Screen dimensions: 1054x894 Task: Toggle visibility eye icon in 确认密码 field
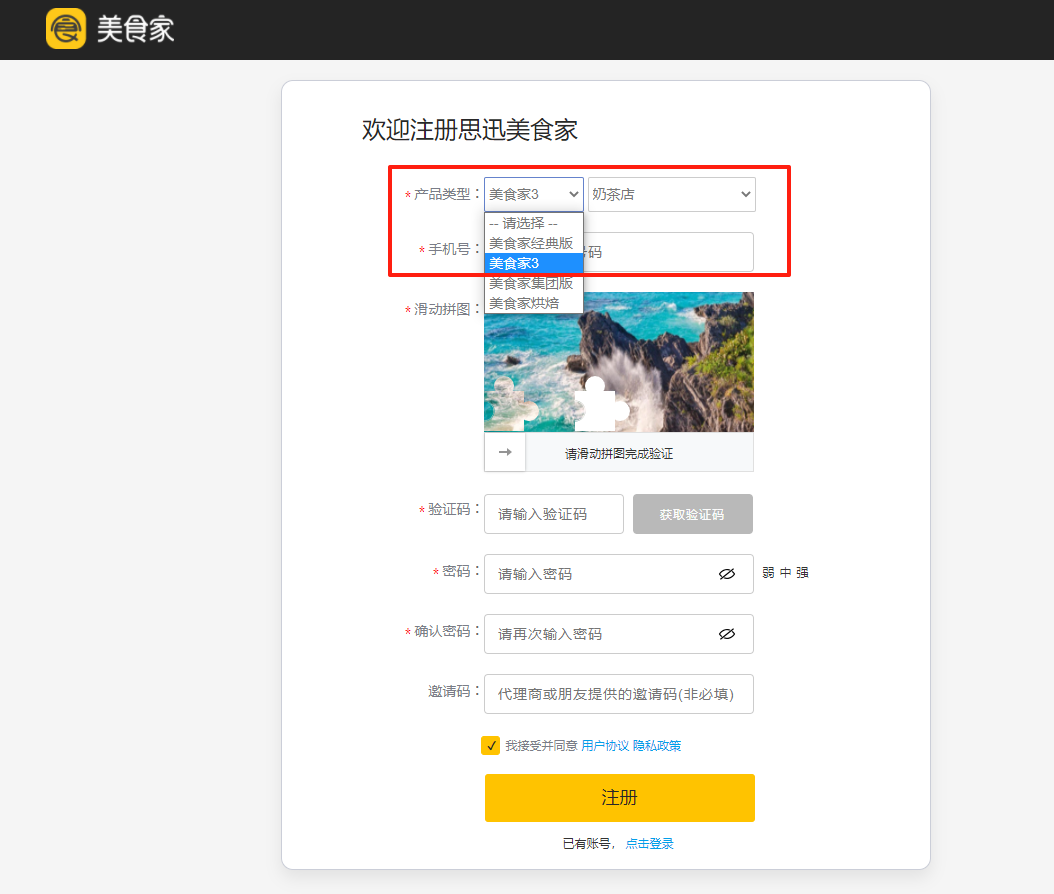(x=727, y=634)
